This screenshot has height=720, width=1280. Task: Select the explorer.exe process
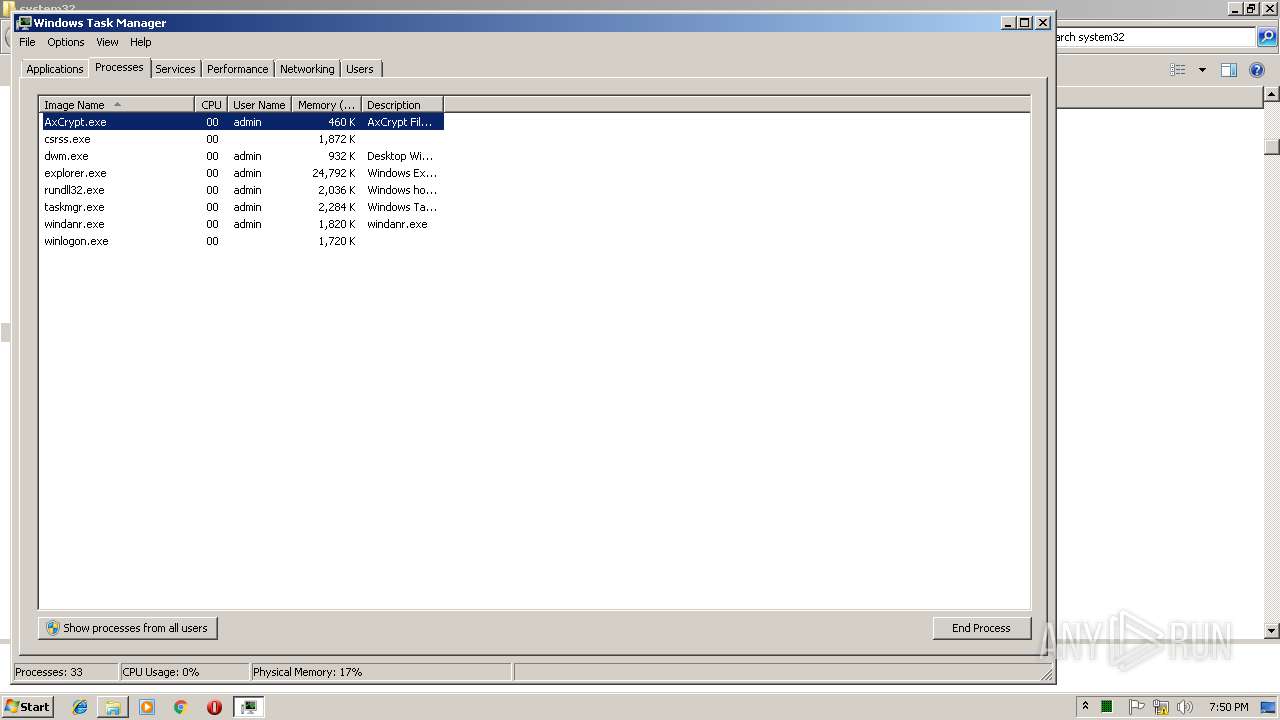coord(242,173)
